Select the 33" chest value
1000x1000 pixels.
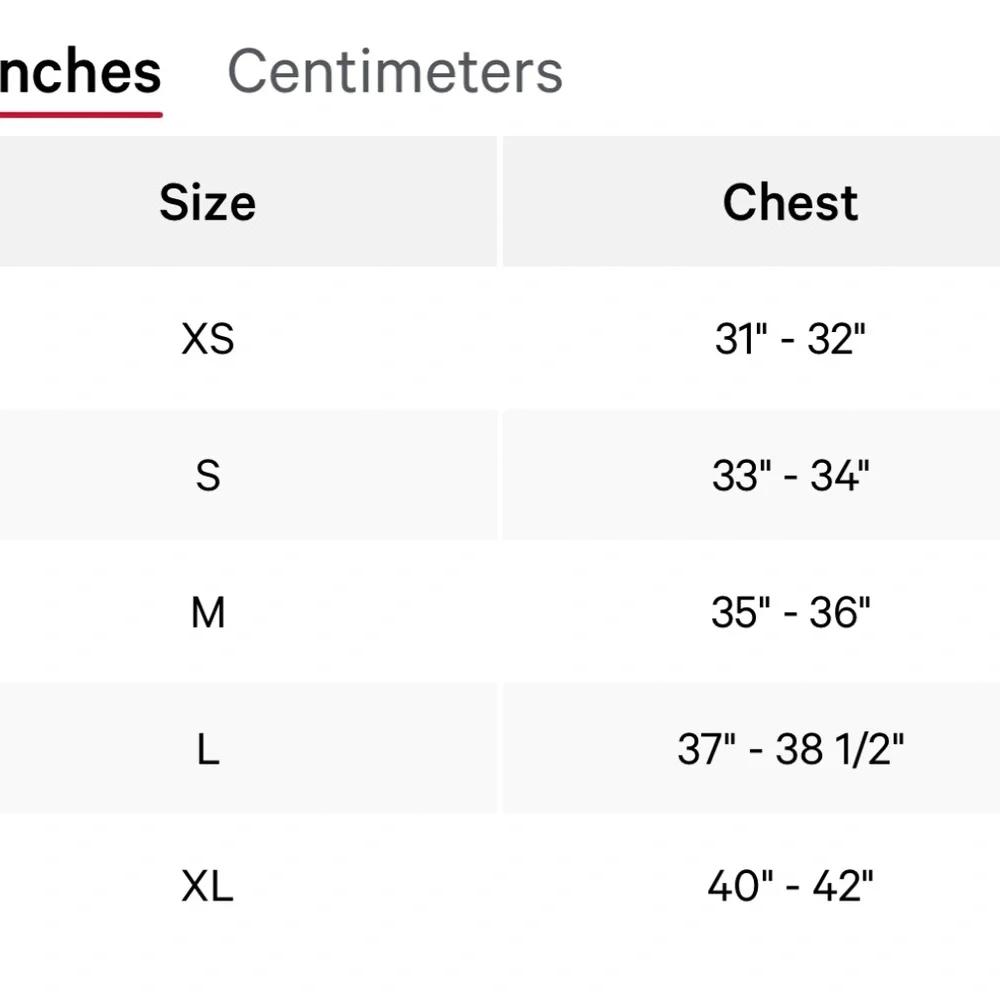coord(739,476)
